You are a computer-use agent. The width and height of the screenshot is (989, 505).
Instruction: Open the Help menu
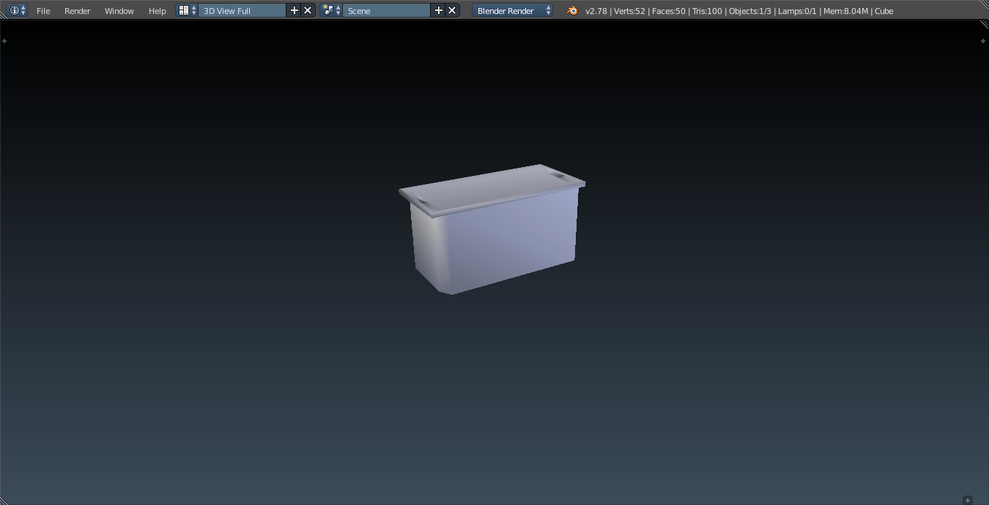(157, 11)
